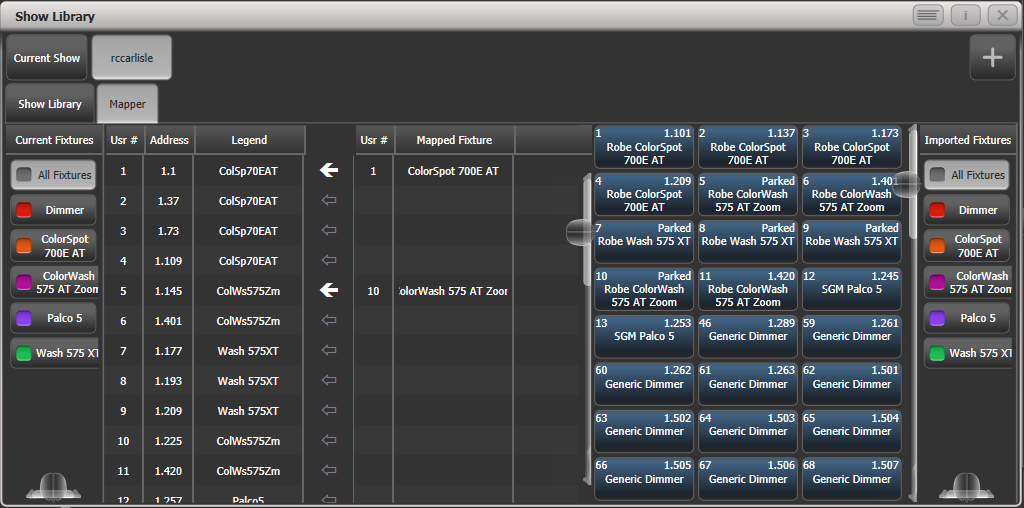Toggle the Dimmer filter in Imported Fixtures
Viewport: 1024px width, 508px height.
[x=967, y=210]
